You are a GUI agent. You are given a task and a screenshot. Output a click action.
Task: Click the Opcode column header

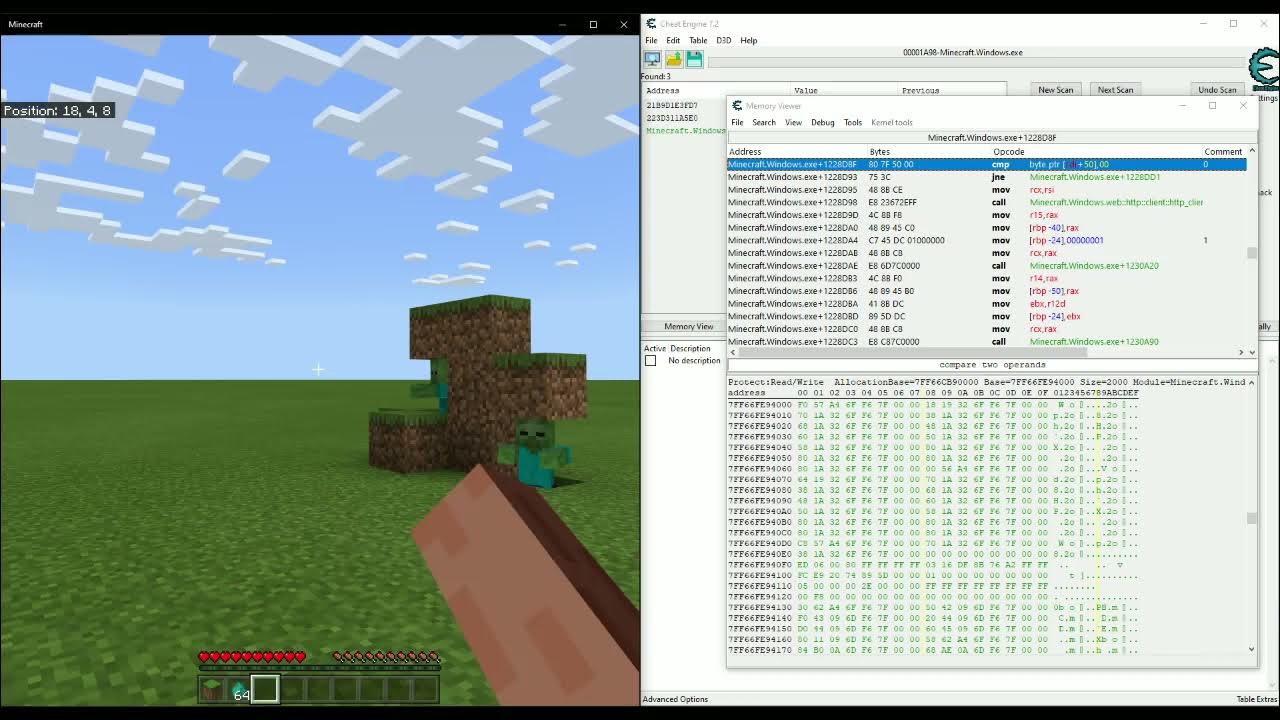(x=1096, y=152)
